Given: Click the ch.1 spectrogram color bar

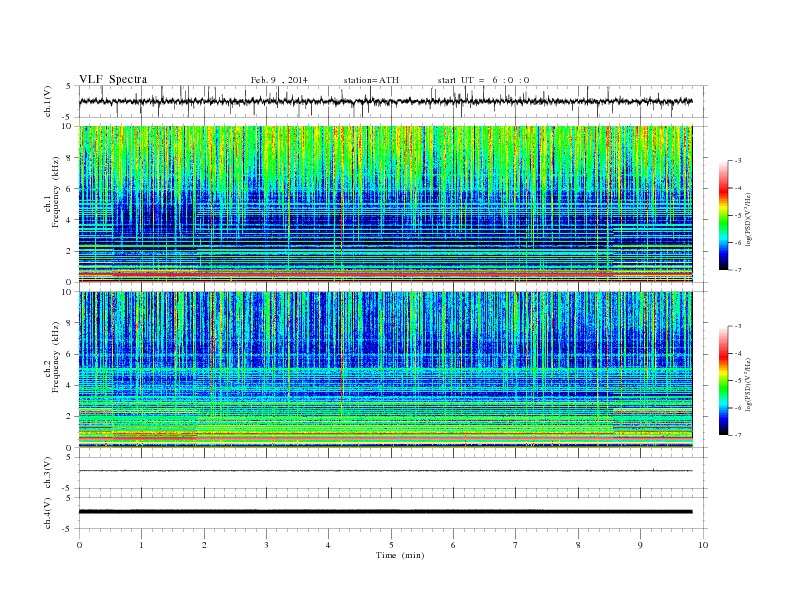Looking at the screenshot, I should click(x=724, y=215).
